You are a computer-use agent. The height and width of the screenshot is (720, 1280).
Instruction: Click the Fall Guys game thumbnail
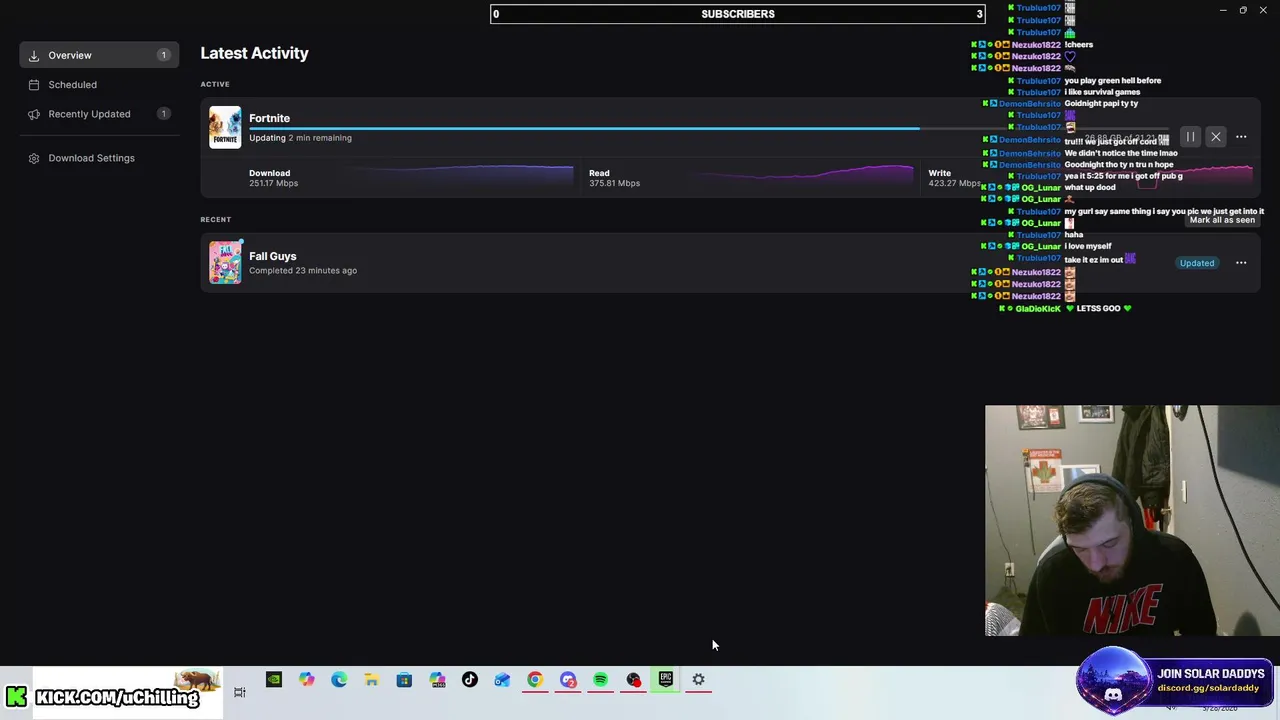[225, 262]
